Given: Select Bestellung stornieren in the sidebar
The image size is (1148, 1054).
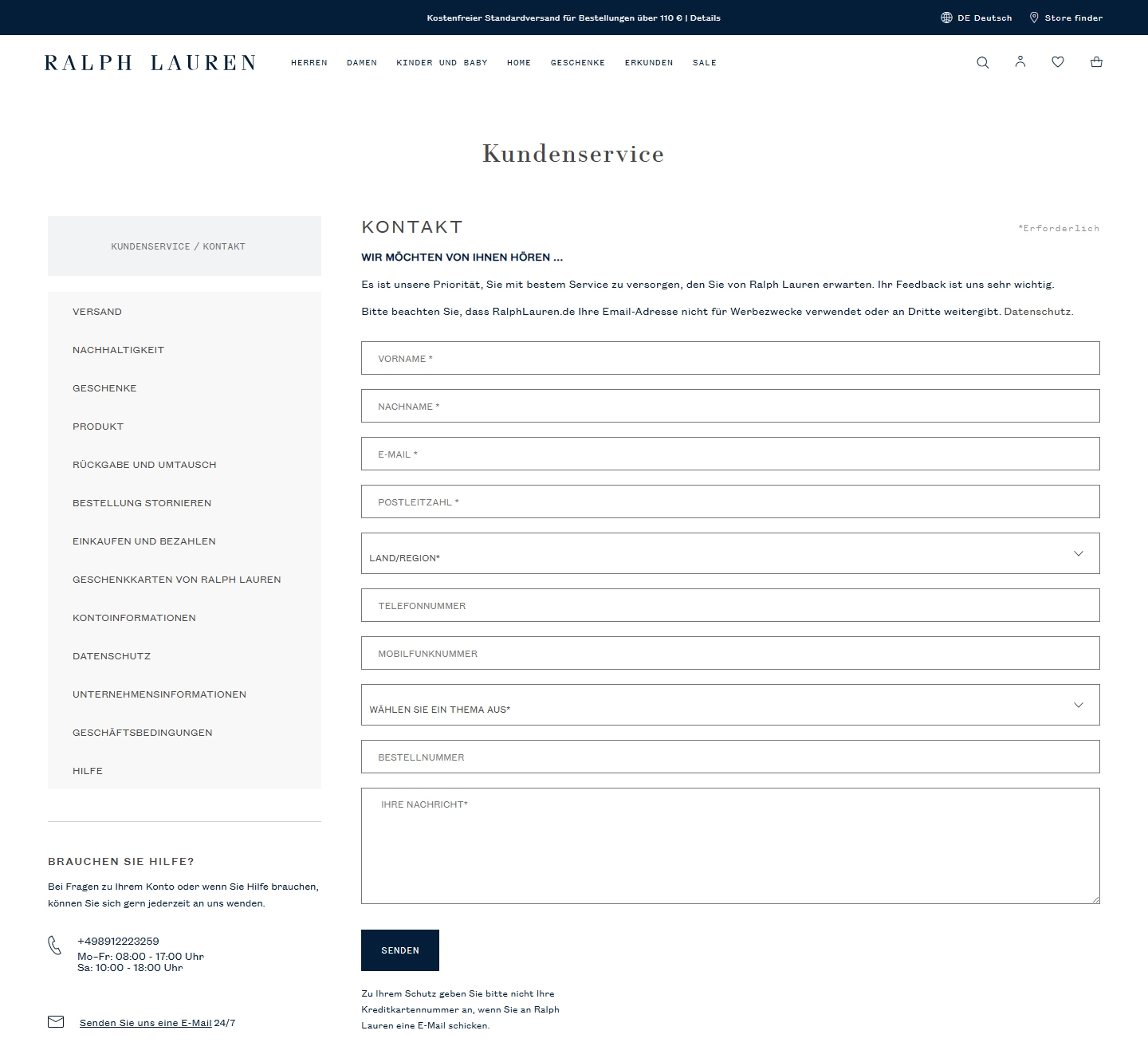Looking at the screenshot, I should click(142, 503).
